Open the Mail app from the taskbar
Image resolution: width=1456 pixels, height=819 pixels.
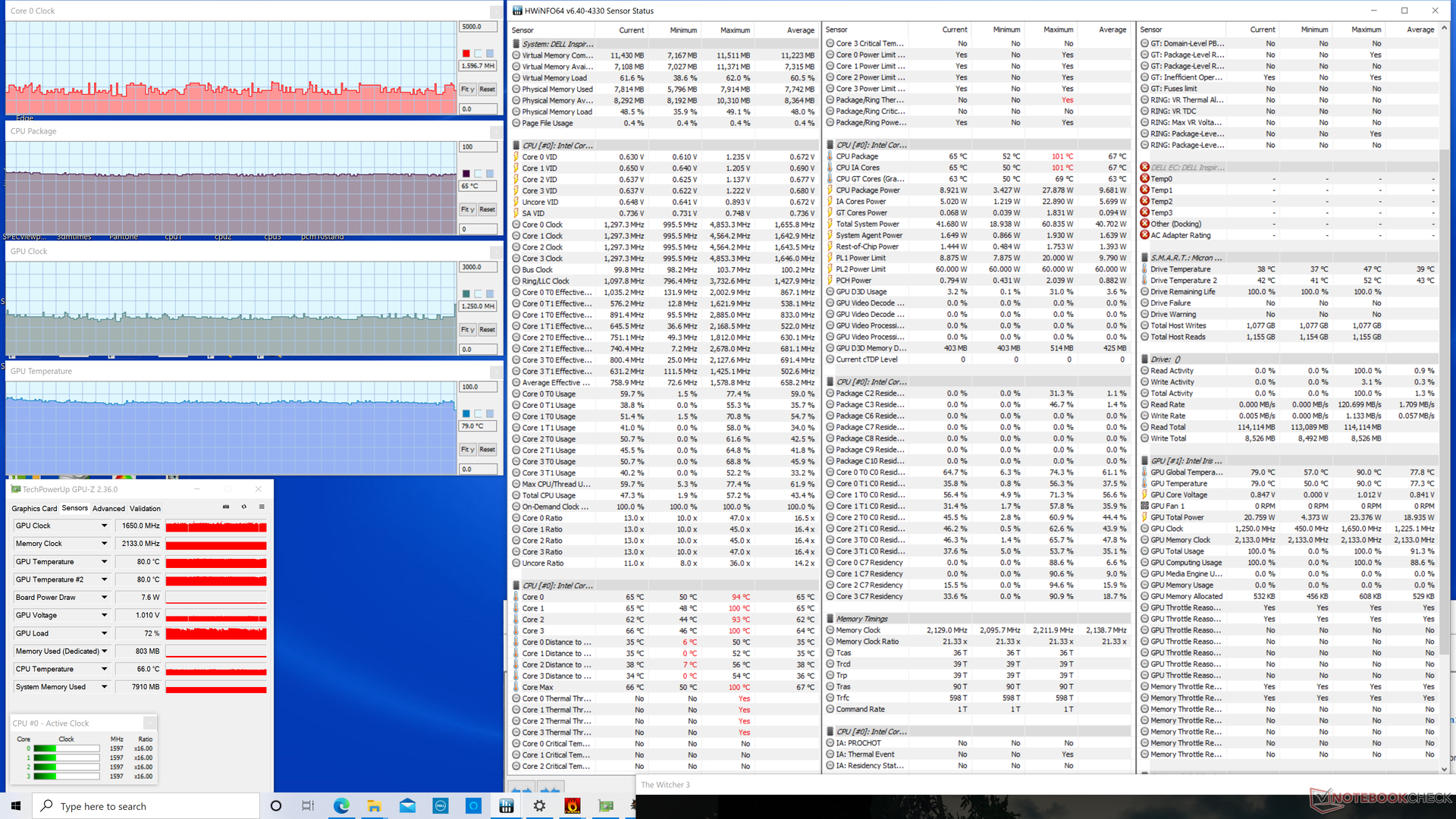[x=407, y=806]
